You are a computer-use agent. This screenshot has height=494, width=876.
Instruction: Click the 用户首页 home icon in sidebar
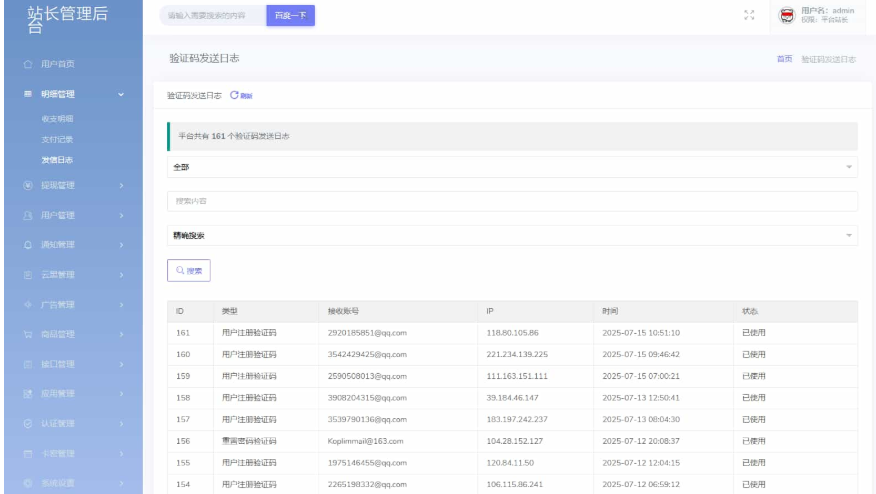point(28,64)
